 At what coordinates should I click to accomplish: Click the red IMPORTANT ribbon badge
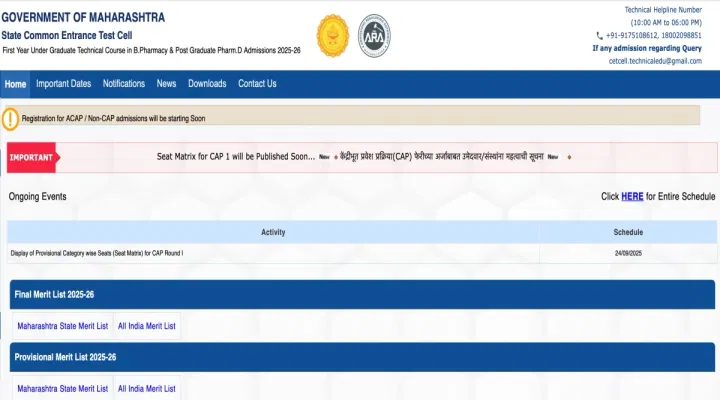click(x=31, y=157)
